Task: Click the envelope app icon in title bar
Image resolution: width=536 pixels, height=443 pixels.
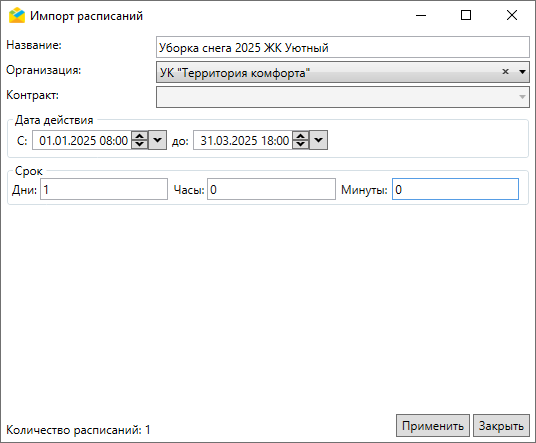Action: [17, 15]
